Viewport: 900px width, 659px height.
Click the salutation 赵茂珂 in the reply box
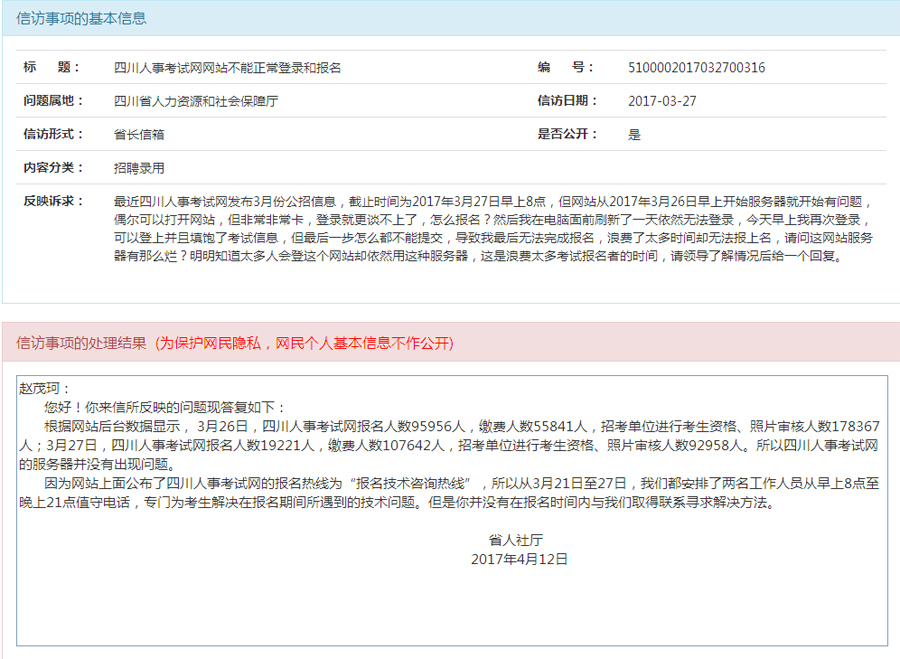coord(45,389)
